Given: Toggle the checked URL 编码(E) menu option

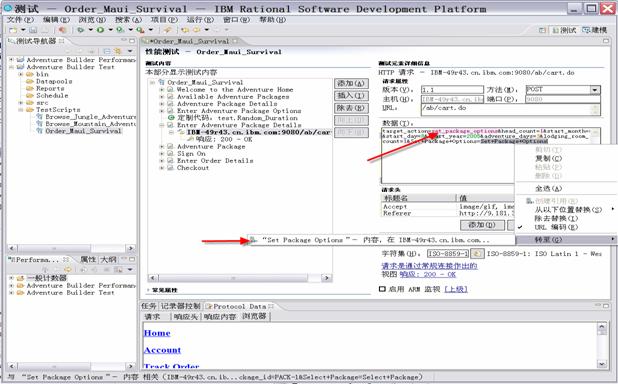Looking at the screenshot, I should click(x=556, y=227).
